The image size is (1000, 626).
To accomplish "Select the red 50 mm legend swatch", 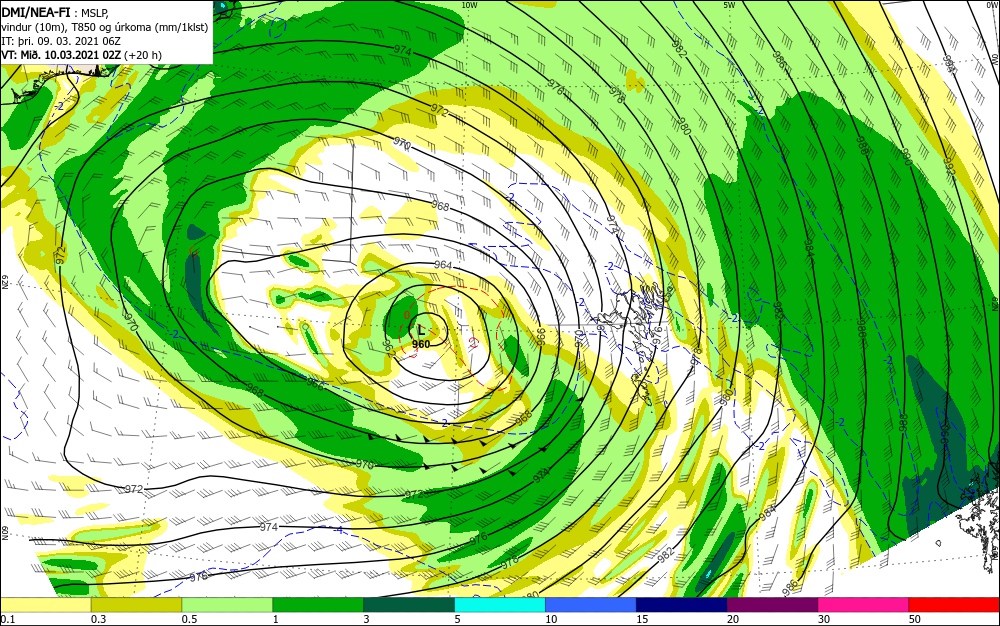I will (x=954, y=605).
